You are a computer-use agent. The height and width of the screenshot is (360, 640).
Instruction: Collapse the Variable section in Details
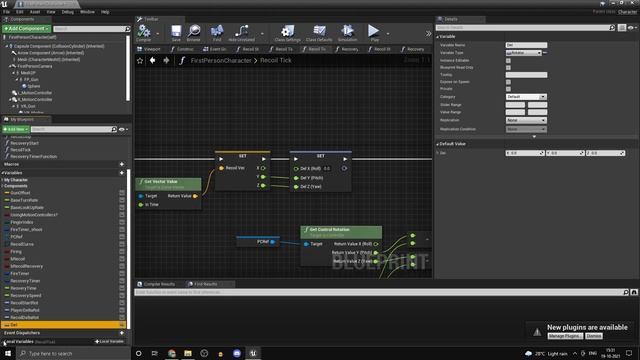pyautogui.click(x=438, y=37)
